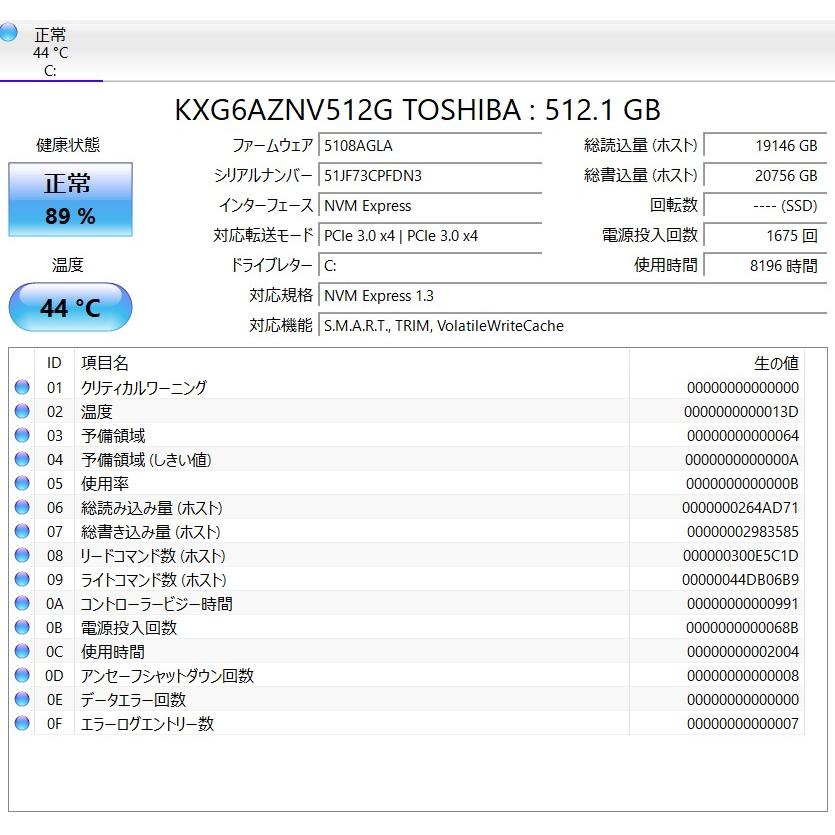
Task: Click the blue drive status orb at top
Action: pos(8,32)
